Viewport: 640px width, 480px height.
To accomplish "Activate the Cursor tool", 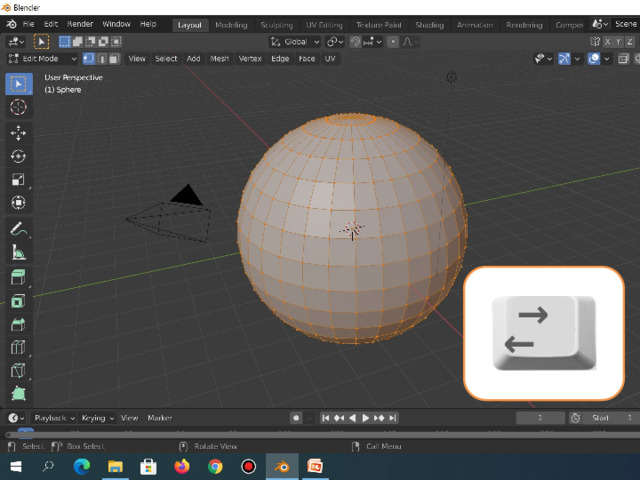I will [18, 107].
